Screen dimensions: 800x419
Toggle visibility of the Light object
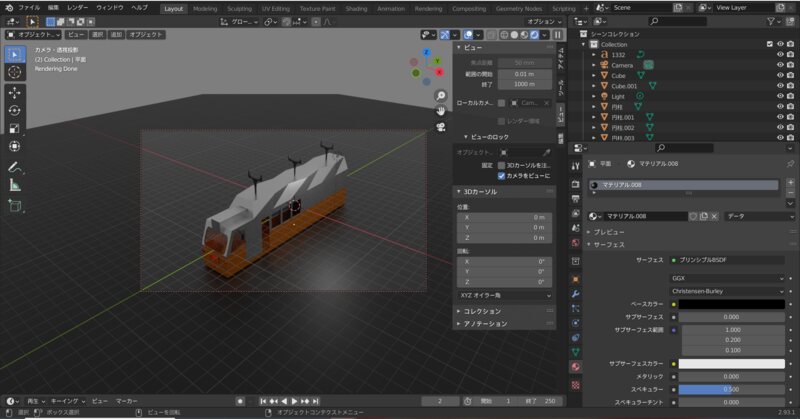point(781,96)
